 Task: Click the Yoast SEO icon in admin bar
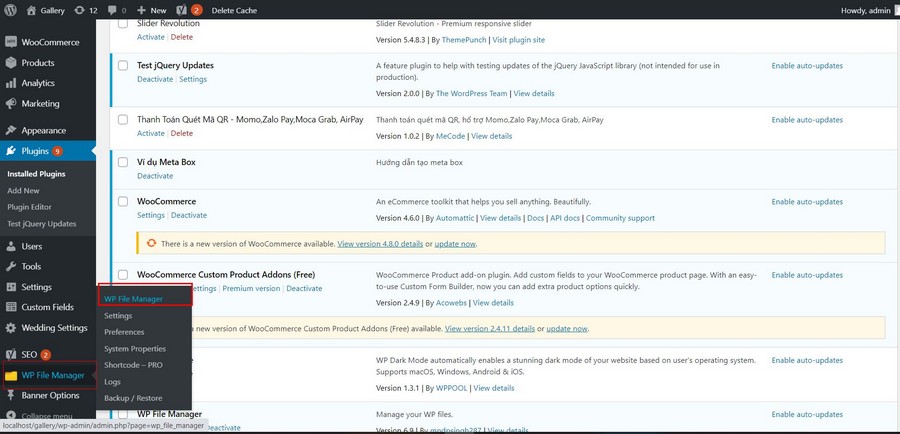coord(182,10)
